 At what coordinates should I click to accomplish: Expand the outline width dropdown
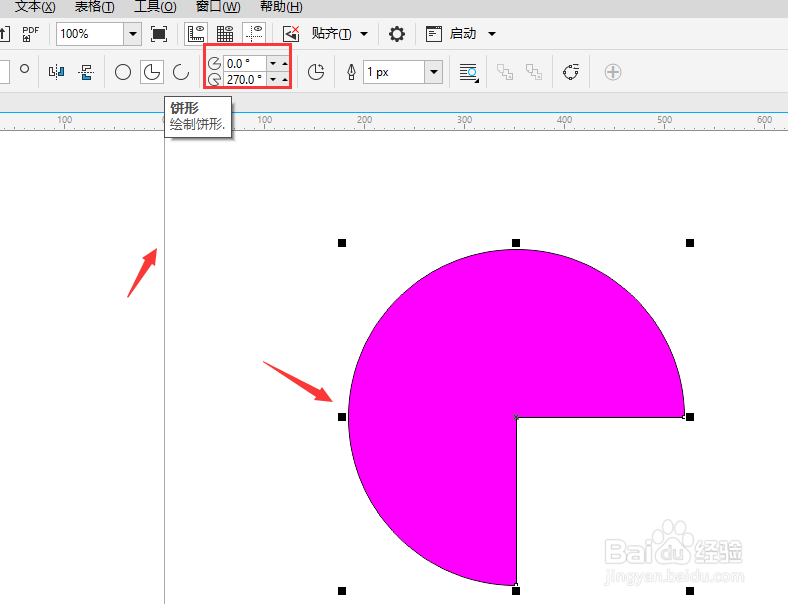click(434, 72)
